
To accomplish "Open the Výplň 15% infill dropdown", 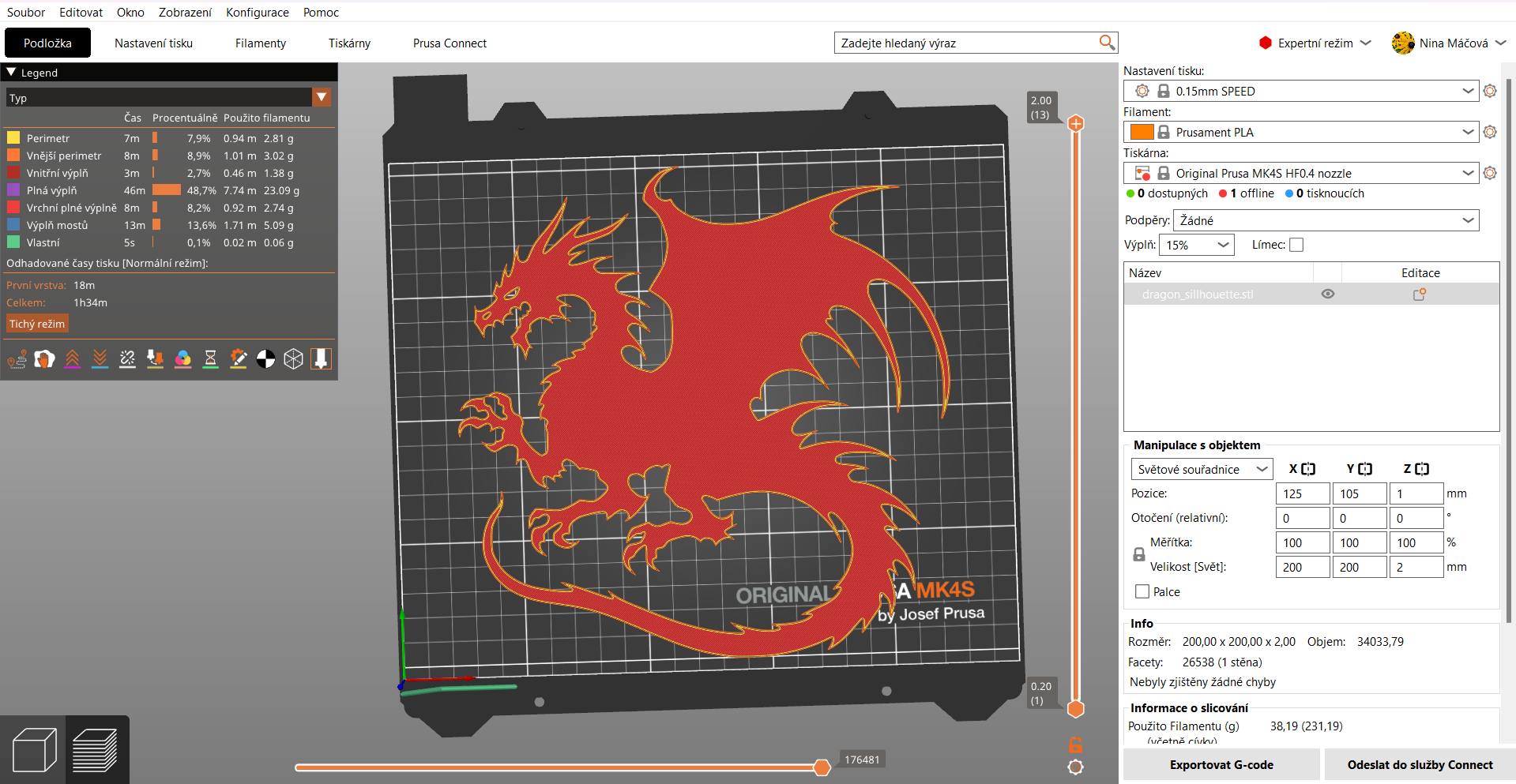I will click(1197, 245).
